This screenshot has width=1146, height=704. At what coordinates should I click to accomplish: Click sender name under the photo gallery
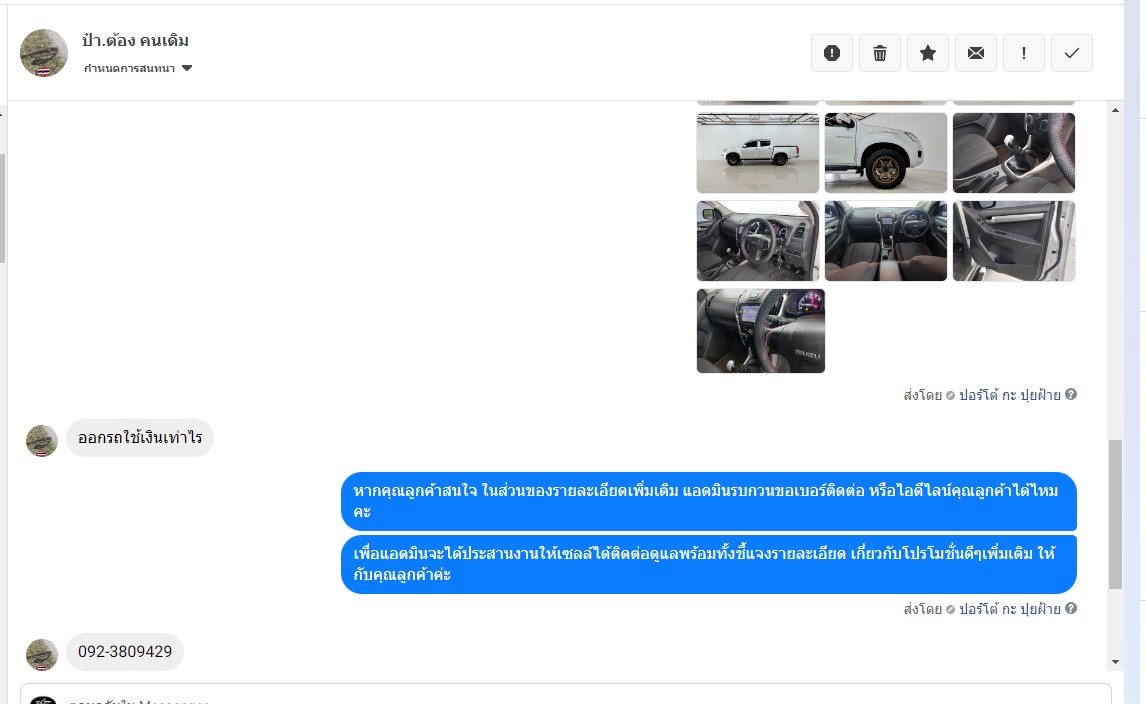tap(1009, 395)
